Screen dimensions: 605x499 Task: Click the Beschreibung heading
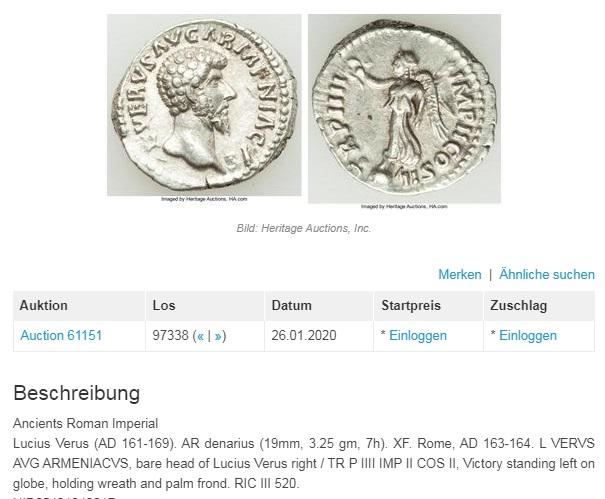pyautogui.click(x=76, y=393)
